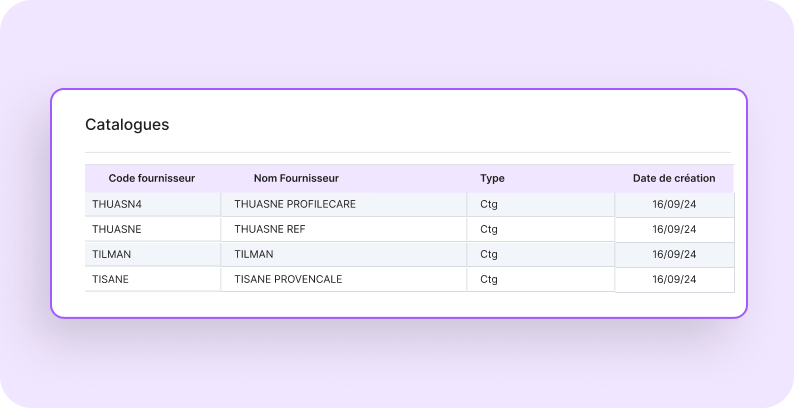The height and width of the screenshot is (408, 794).
Task: Open the THUASNE REF supplier name cell
Action: click(x=270, y=229)
